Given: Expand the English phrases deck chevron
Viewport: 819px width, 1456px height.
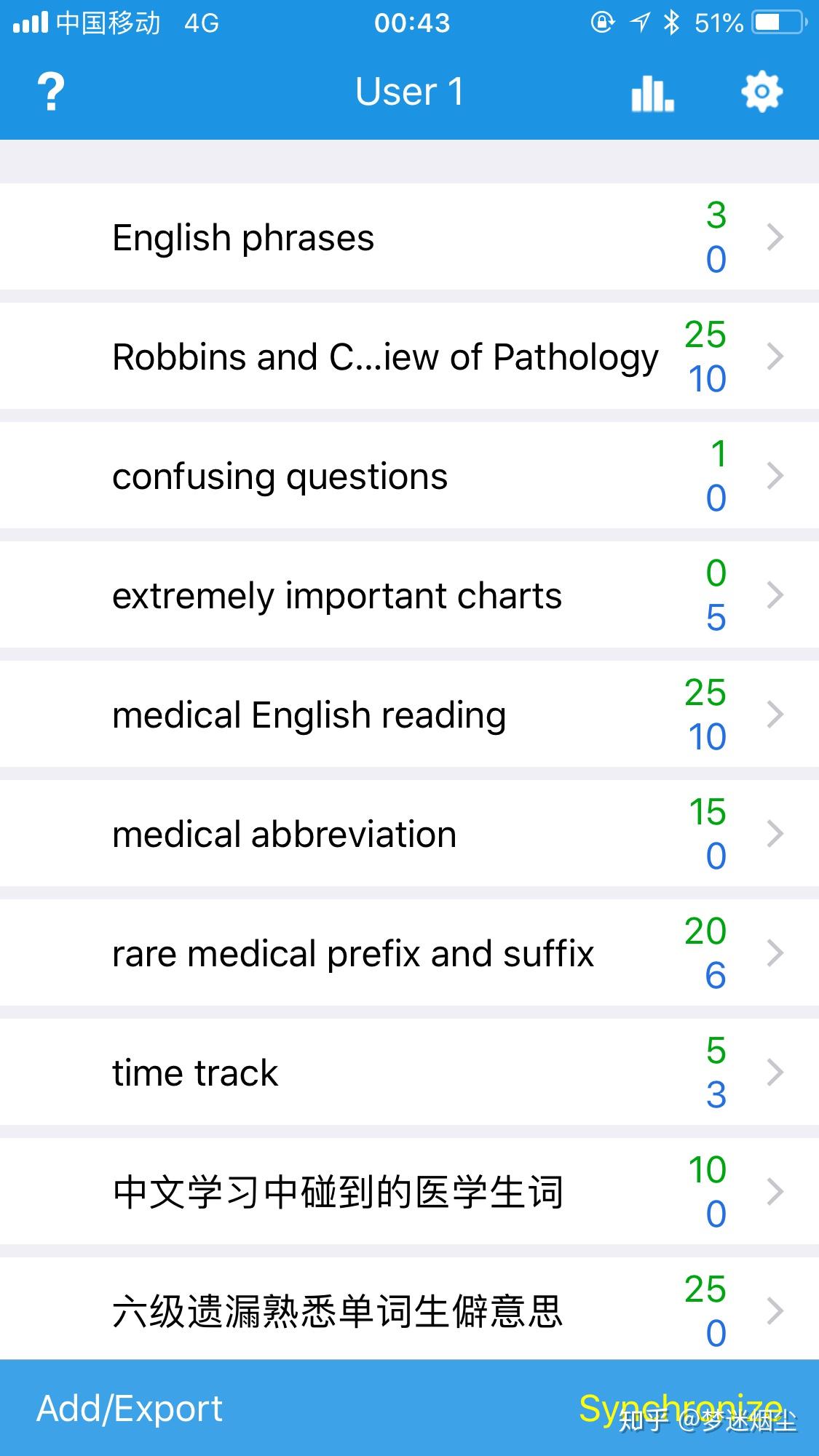Looking at the screenshot, I should (x=775, y=237).
